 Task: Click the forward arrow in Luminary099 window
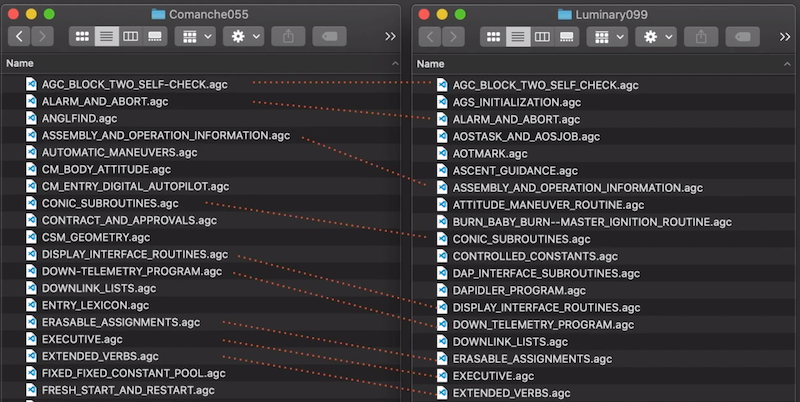tap(454, 36)
